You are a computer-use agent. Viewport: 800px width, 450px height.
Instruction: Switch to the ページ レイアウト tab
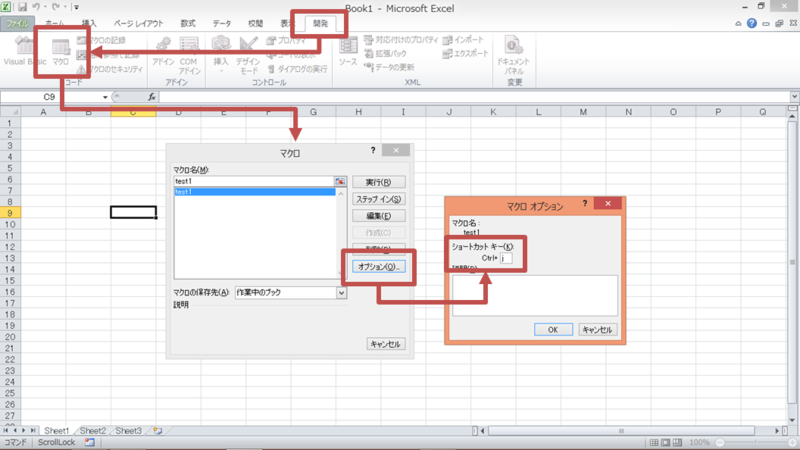[x=138, y=23]
